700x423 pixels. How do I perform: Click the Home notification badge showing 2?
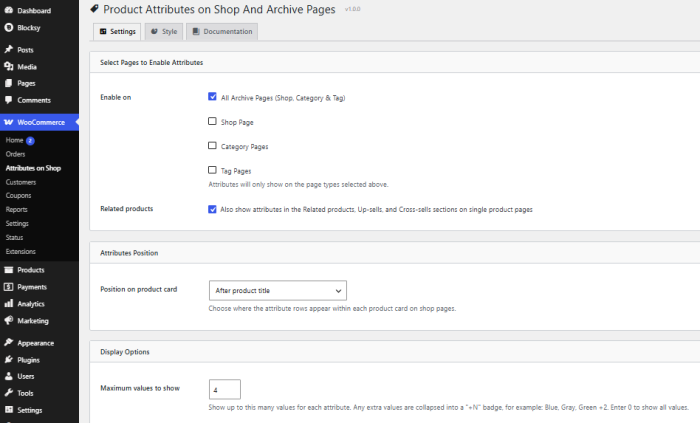[x=30, y=141]
